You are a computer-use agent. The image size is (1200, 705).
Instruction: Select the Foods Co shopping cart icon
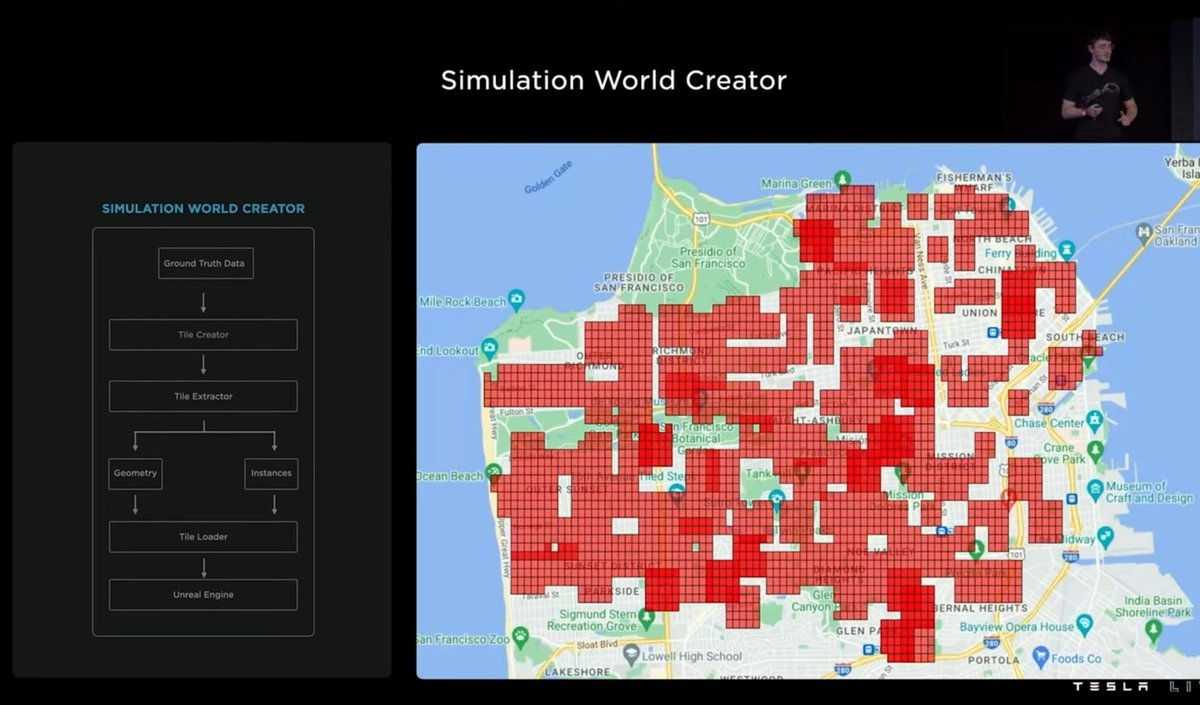(1042, 658)
